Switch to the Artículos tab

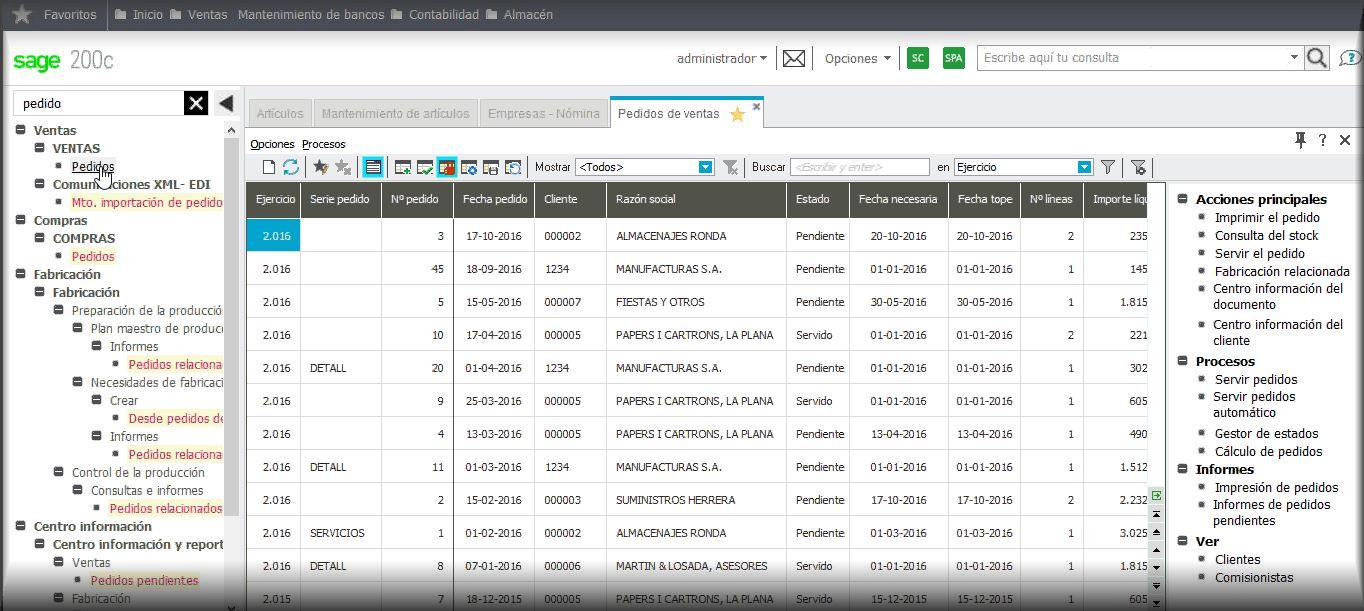point(280,114)
